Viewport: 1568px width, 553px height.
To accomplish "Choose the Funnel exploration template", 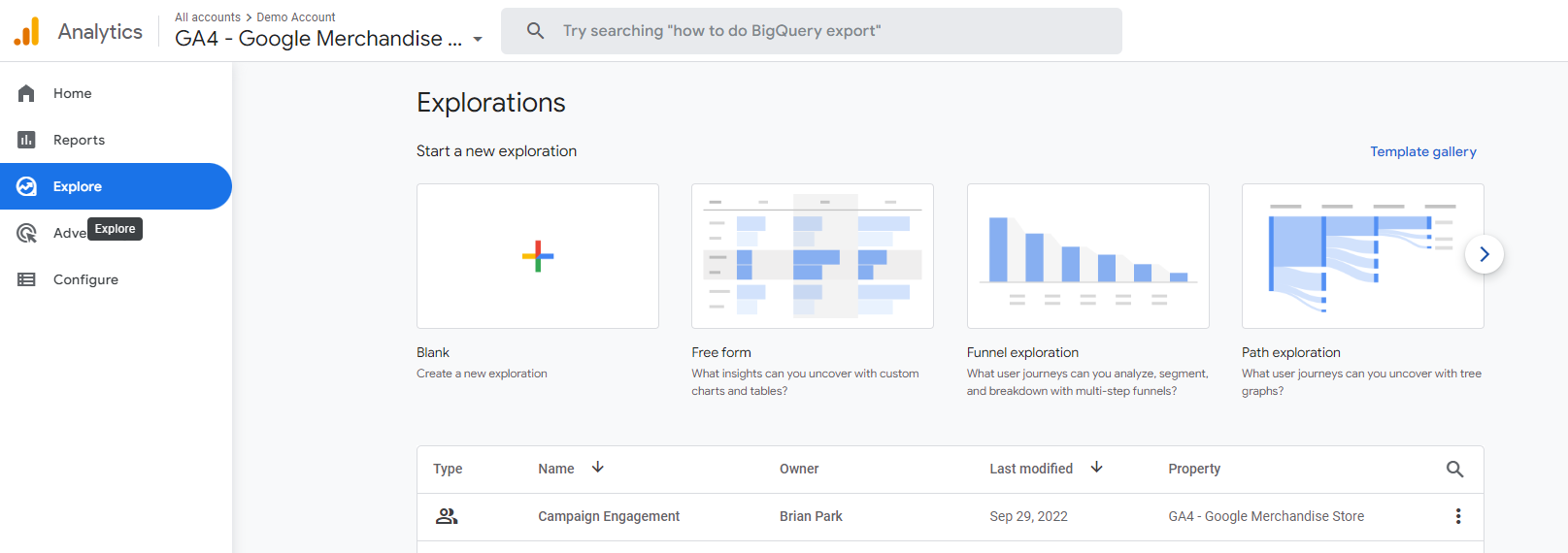I will point(1087,256).
